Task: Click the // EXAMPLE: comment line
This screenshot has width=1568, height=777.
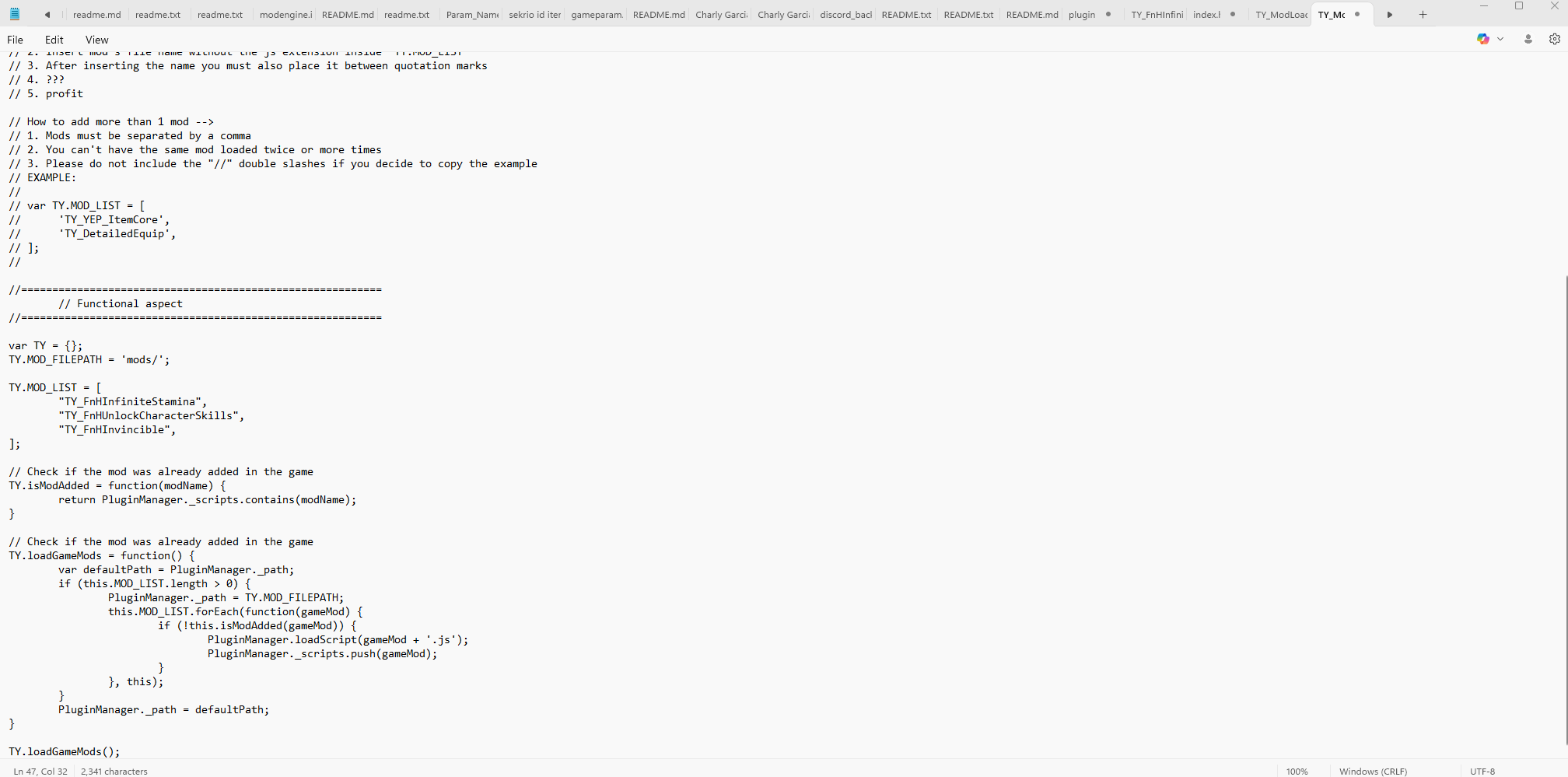Action: click(x=43, y=177)
